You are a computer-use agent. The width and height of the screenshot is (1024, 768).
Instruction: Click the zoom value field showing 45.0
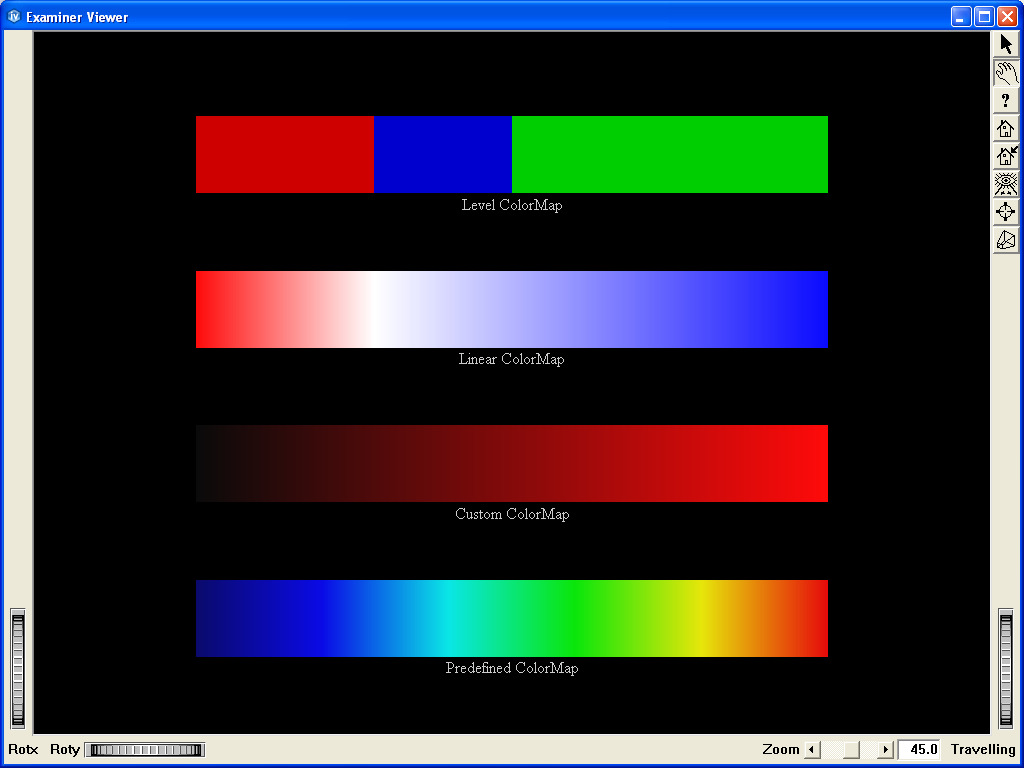919,750
